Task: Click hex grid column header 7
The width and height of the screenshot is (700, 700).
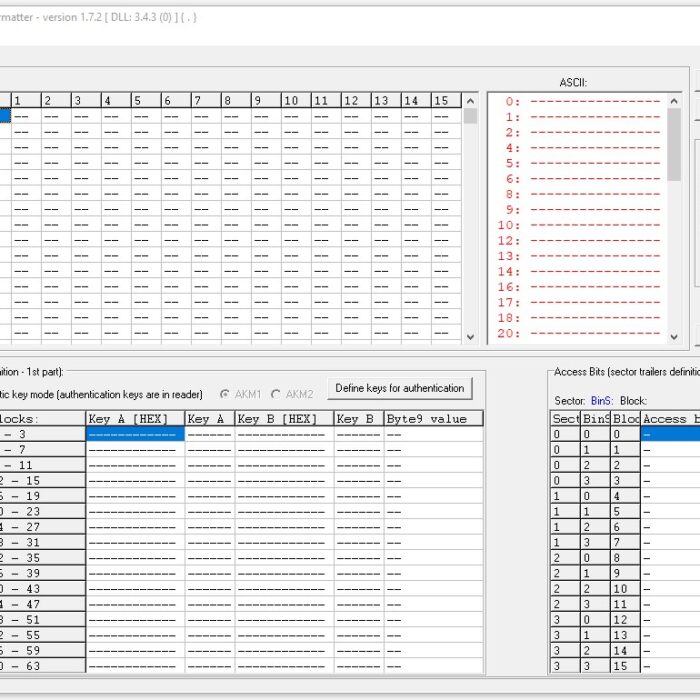Action: pyautogui.click(x=206, y=100)
